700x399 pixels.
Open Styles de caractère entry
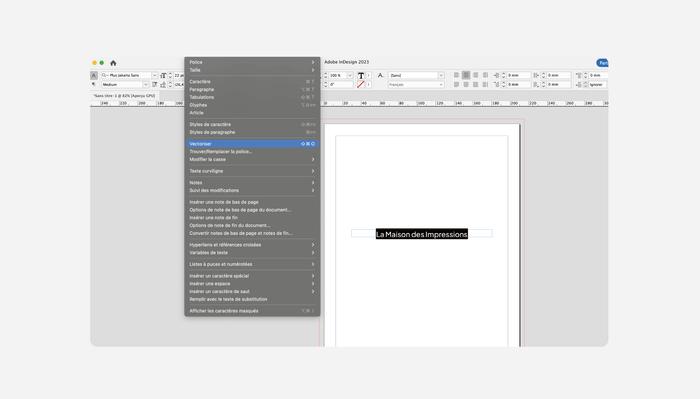[252, 125]
